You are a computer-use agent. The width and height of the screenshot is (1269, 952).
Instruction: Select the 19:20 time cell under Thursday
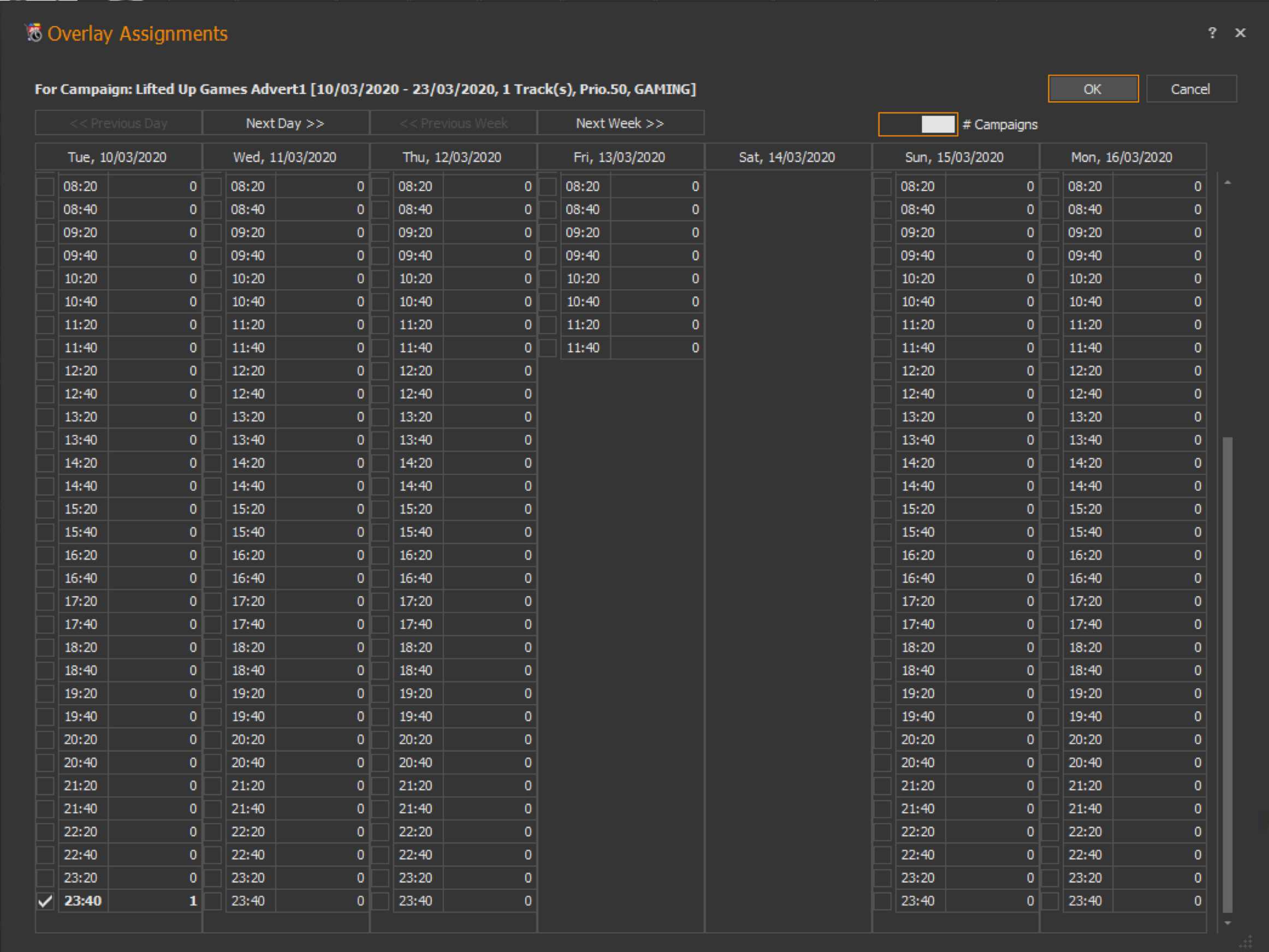(x=418, y=693)
